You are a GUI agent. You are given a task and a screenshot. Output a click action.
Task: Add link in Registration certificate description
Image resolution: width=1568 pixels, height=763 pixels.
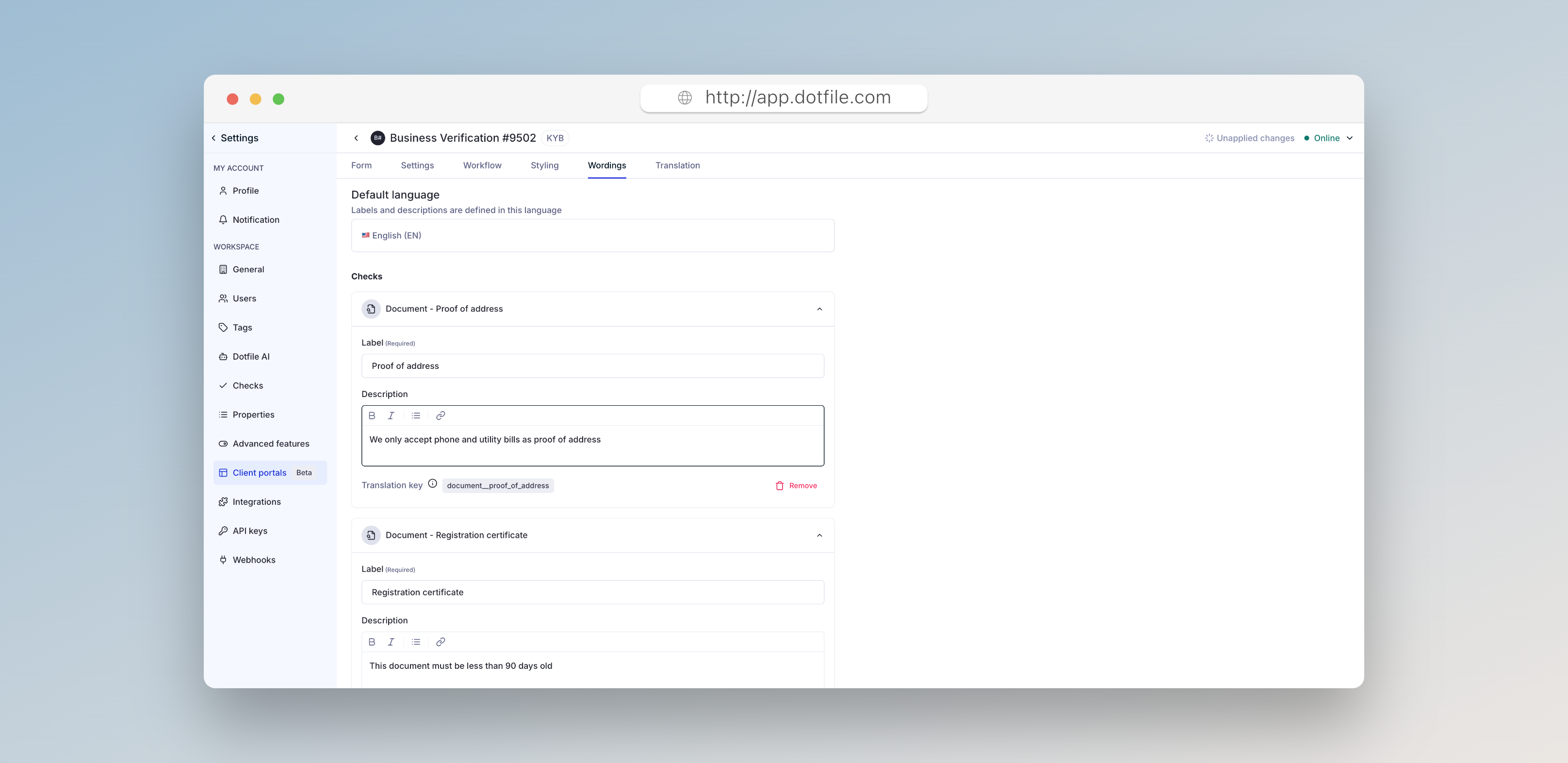click(x=441, y=642)
